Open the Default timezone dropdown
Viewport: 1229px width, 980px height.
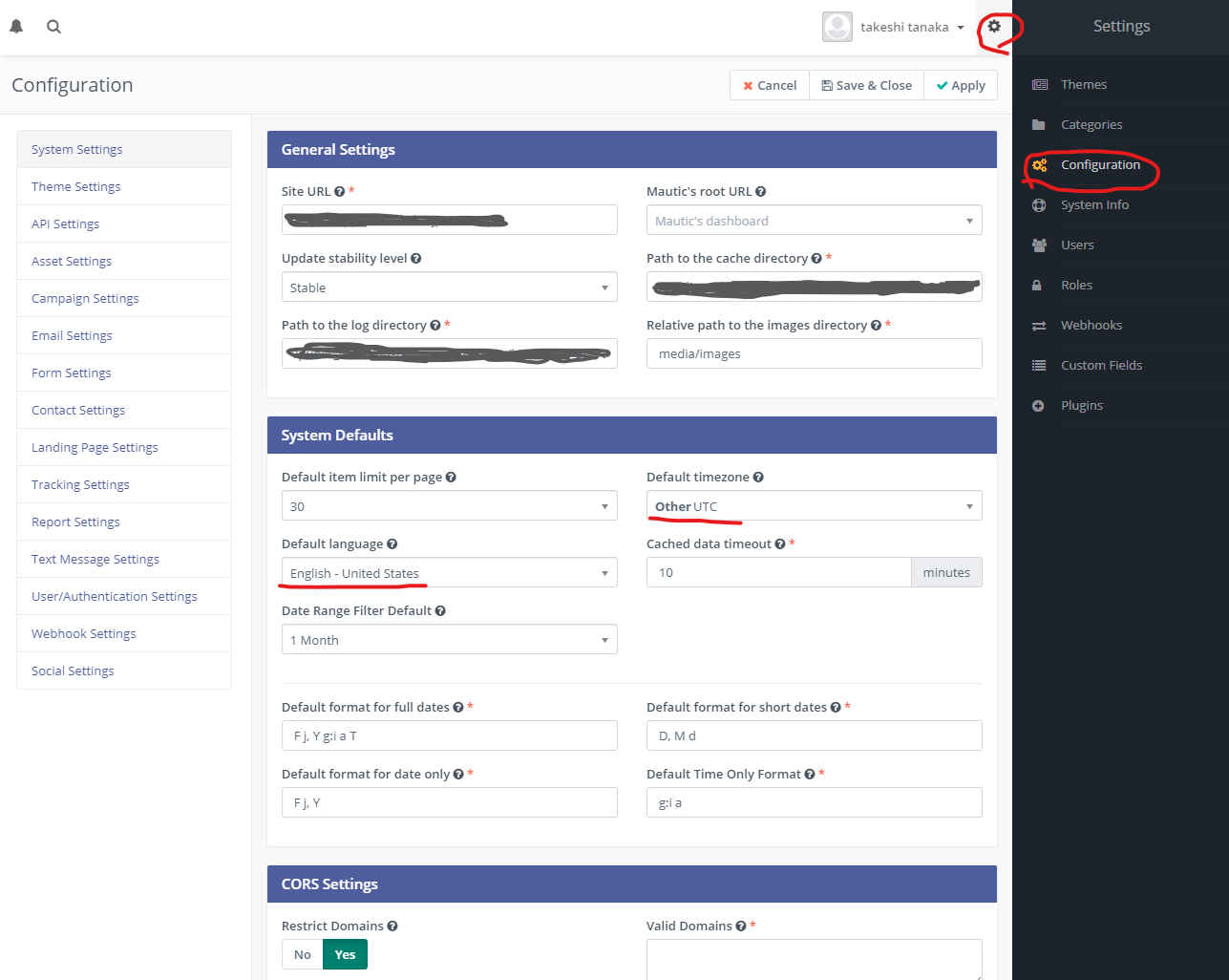click(814, 506)
